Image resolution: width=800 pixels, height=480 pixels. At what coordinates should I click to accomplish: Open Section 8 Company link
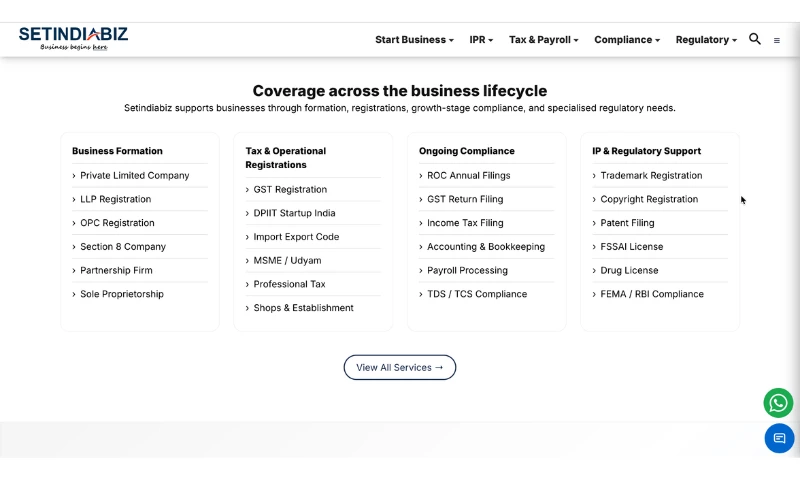(123, 246)
